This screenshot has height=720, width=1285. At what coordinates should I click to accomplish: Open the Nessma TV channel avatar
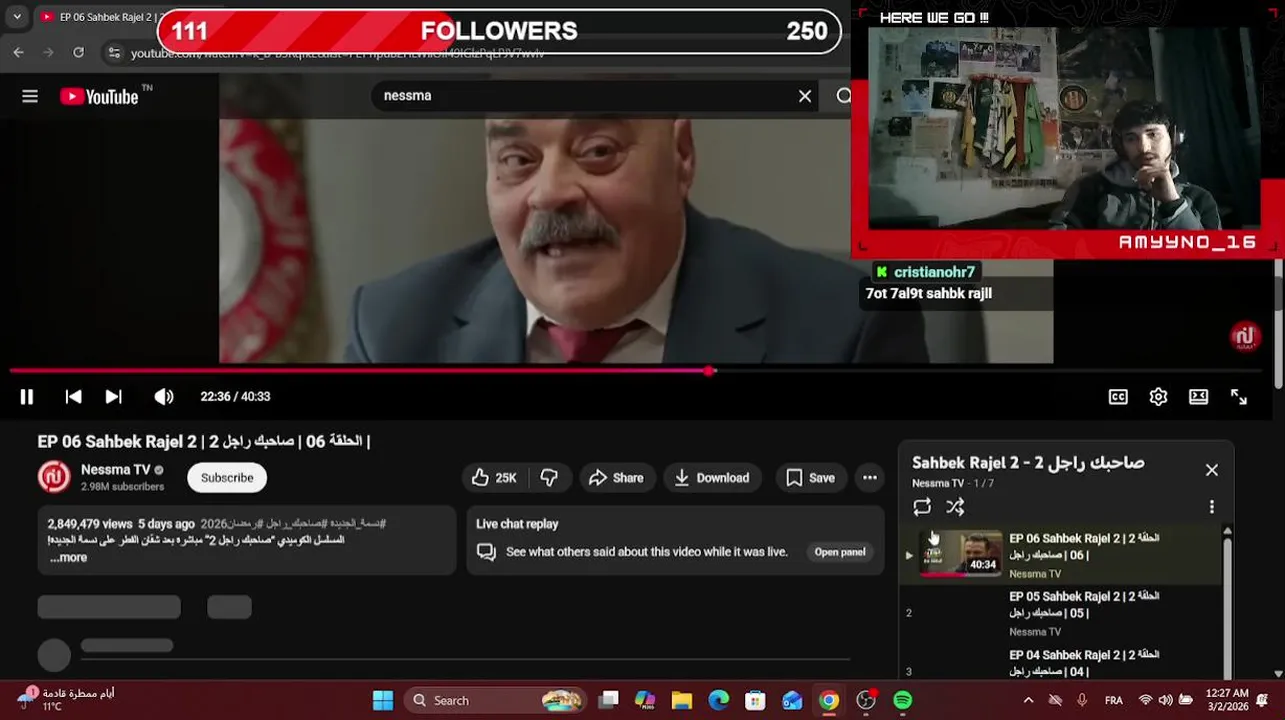(x=54, y=477)
